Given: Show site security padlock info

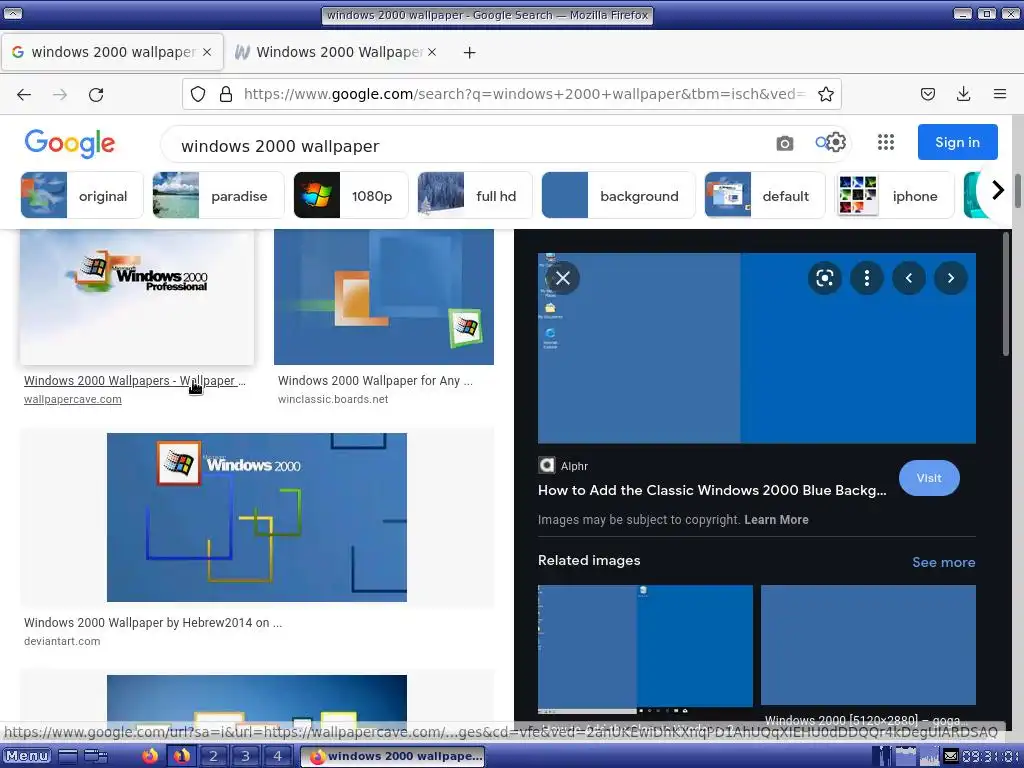Looking at the screenshot, I should pyautogui.click(x=226, y=94).
